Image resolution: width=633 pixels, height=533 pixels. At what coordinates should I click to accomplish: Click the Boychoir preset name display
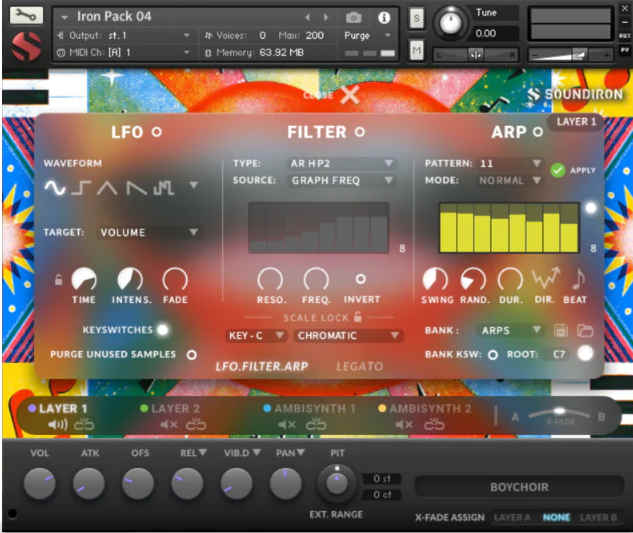coord(517,487)
